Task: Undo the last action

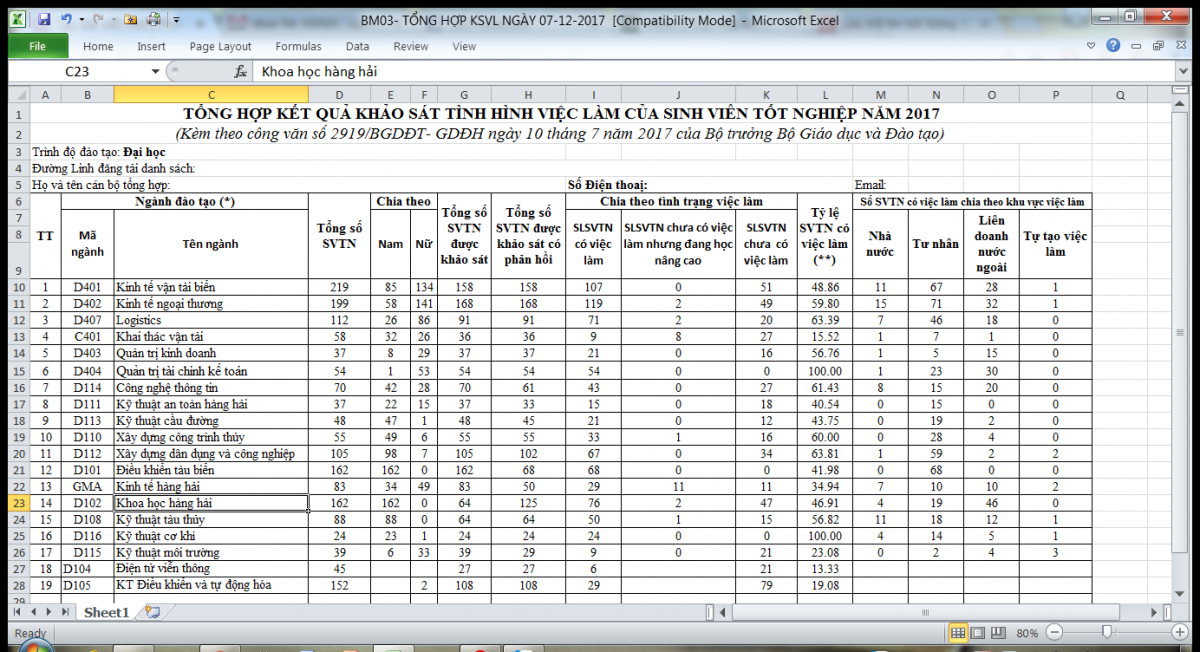Action: 66,19
